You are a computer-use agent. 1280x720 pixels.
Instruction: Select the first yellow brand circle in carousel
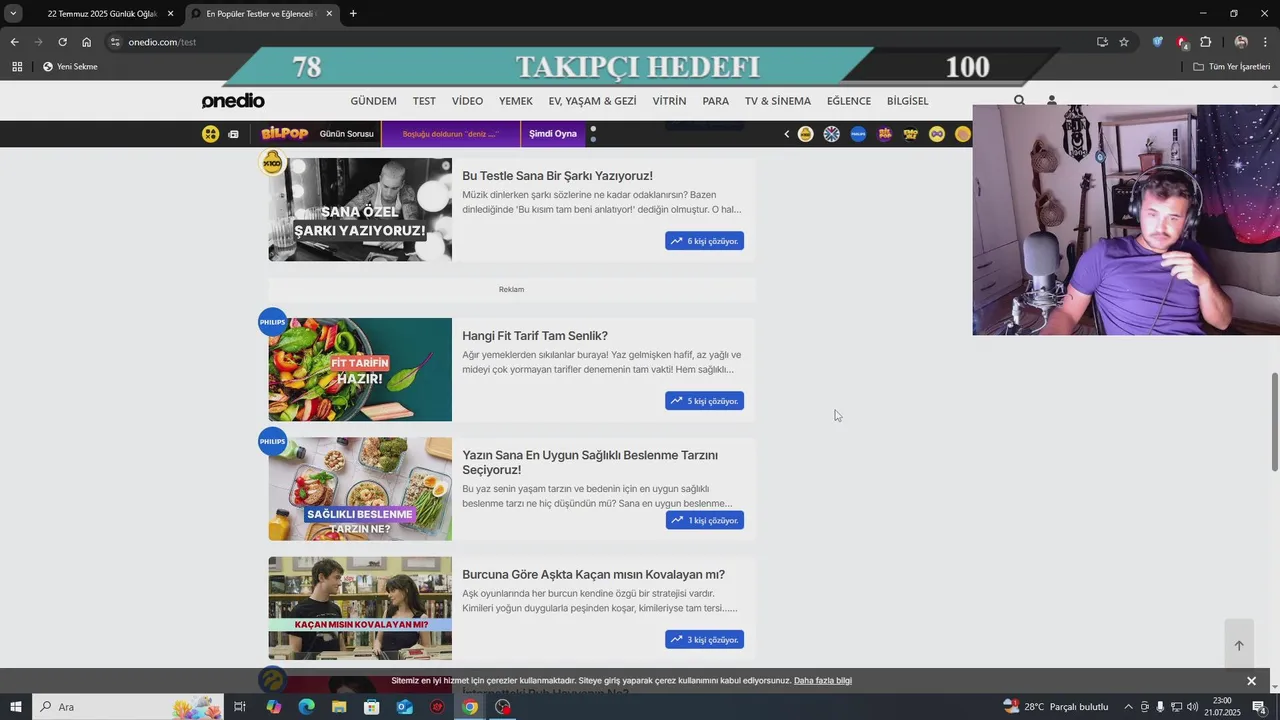pos(805,134)
